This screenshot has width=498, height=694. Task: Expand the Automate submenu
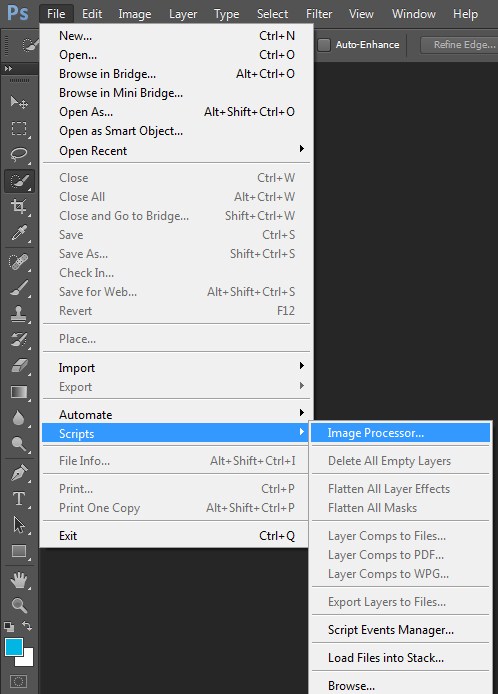pos(176,415)
